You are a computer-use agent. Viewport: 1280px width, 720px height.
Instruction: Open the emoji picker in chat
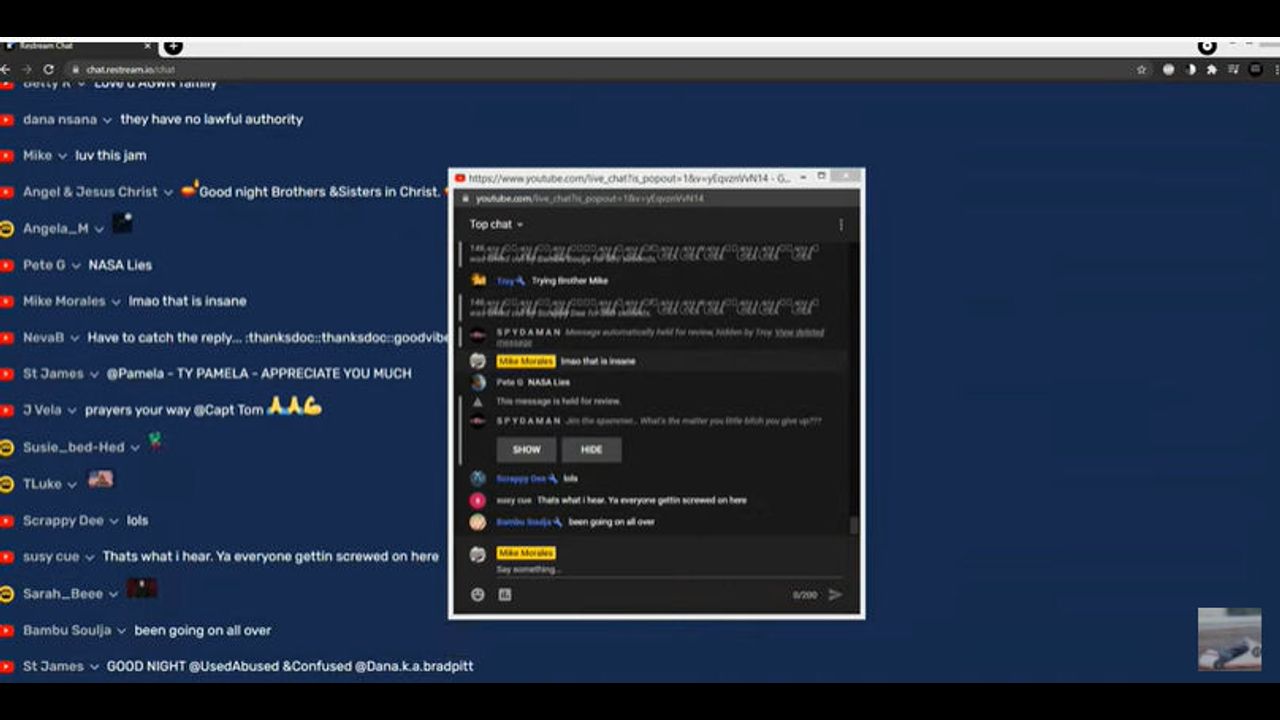pos(478,595)
